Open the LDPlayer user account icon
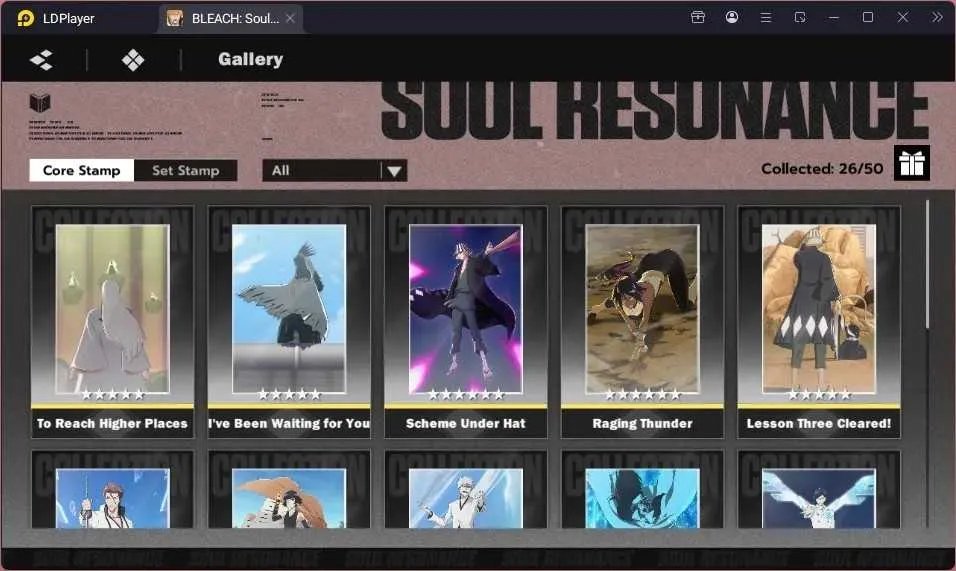This screenshot has width=956, height=571. [x=732, y=18]
